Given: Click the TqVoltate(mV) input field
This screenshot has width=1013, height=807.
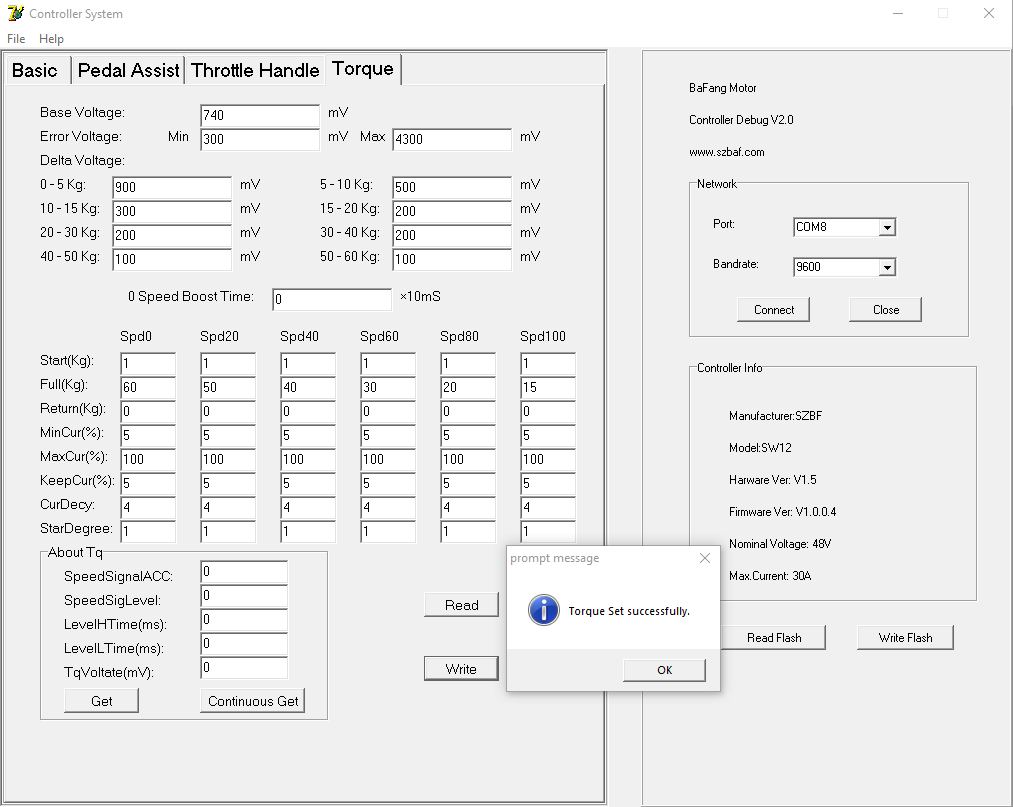Looking at the screenshot, I should (244, 667).
